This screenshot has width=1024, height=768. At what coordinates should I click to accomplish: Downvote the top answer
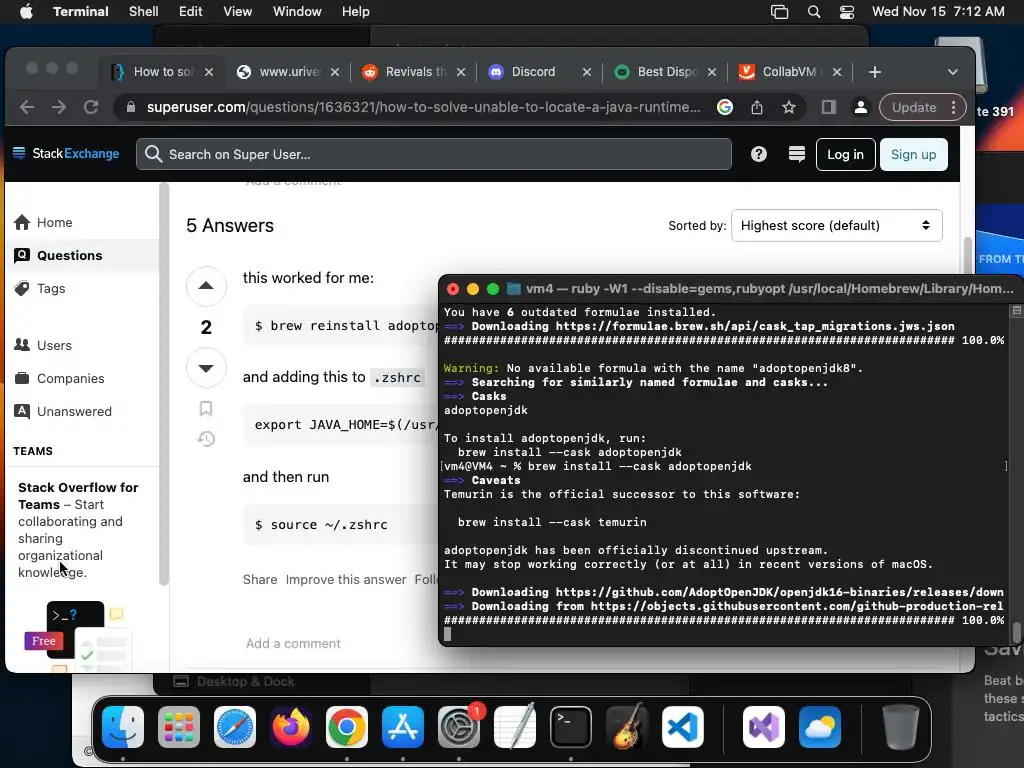pyautogui.click(x=206, y=368)
